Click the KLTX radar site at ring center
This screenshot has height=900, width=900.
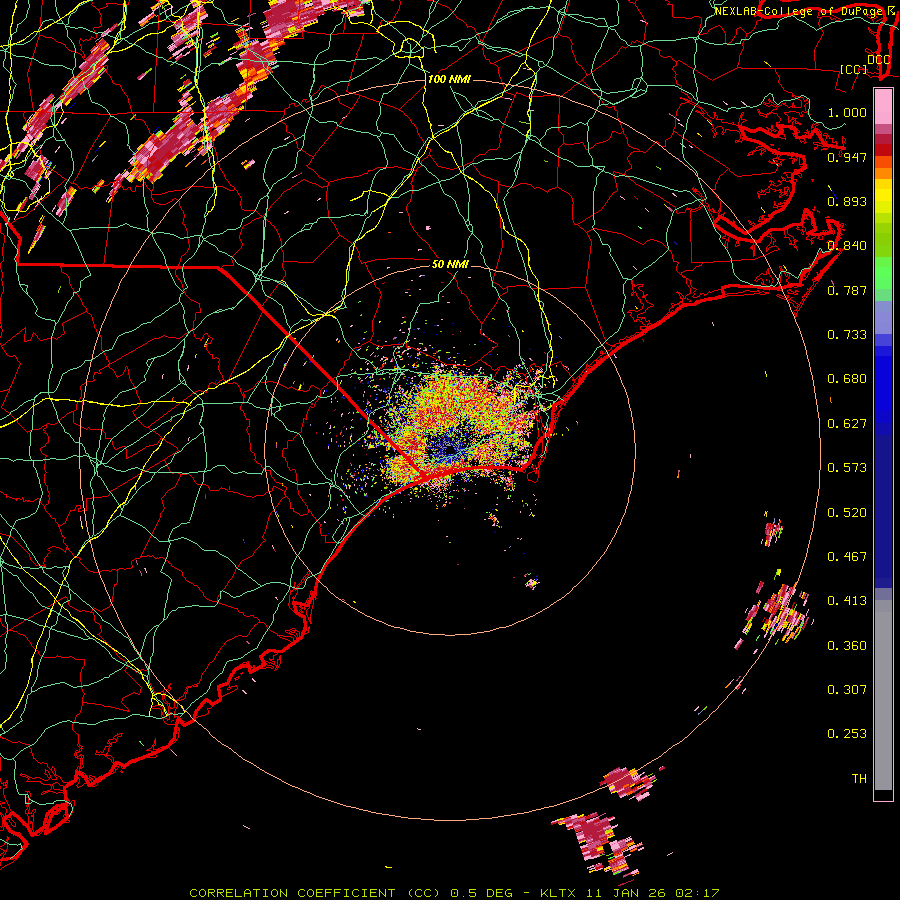pos(451,451)
